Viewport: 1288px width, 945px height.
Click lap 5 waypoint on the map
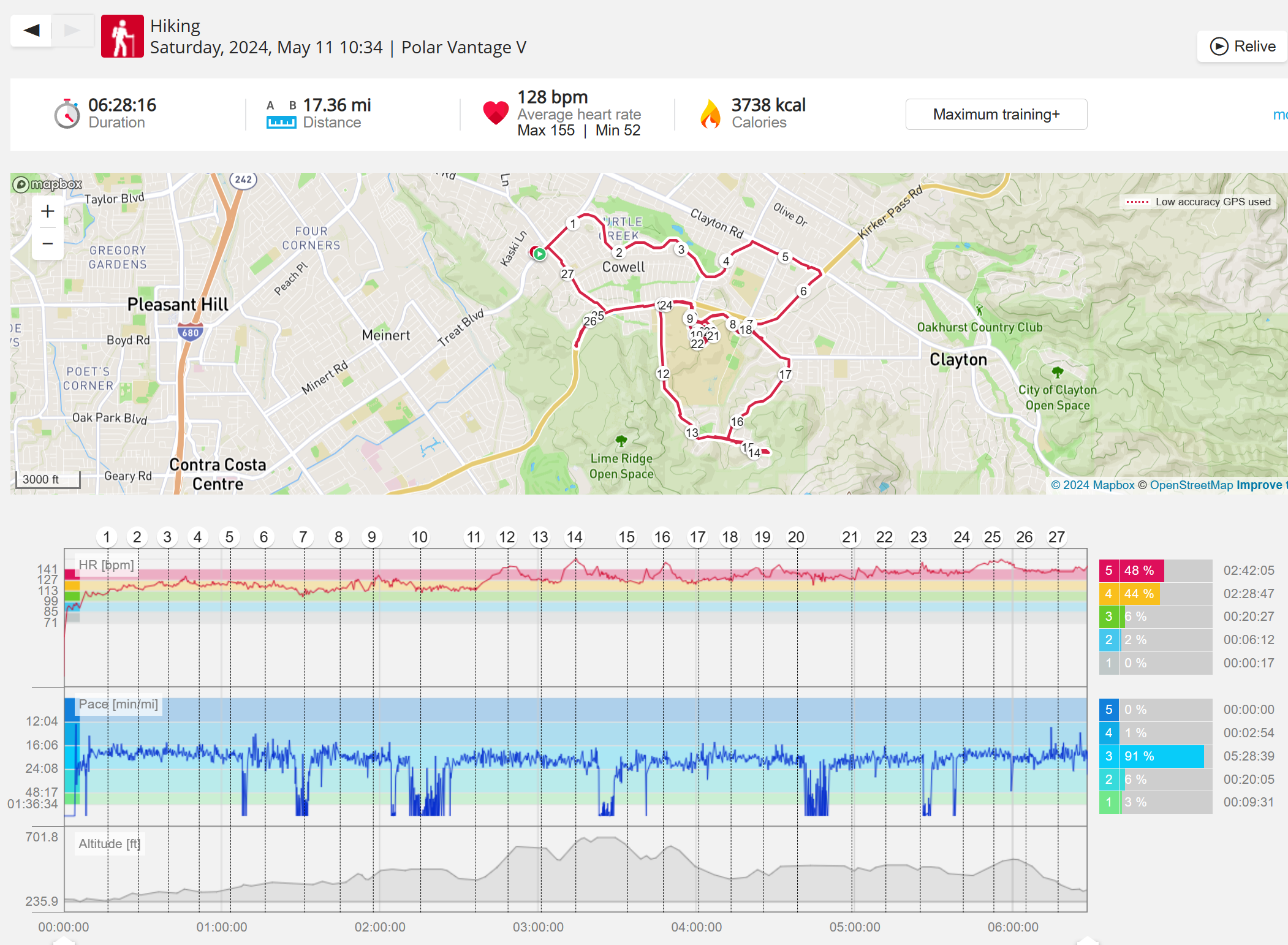click(x=785, y=257)
